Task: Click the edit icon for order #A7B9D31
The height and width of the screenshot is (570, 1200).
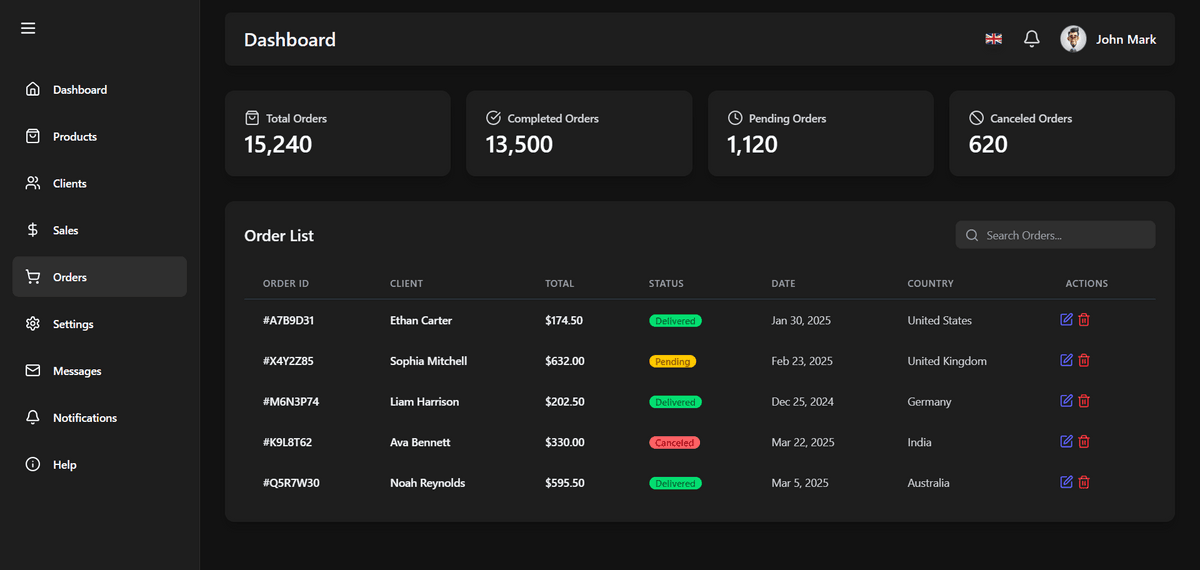Action: click(x=1066, y=320)
